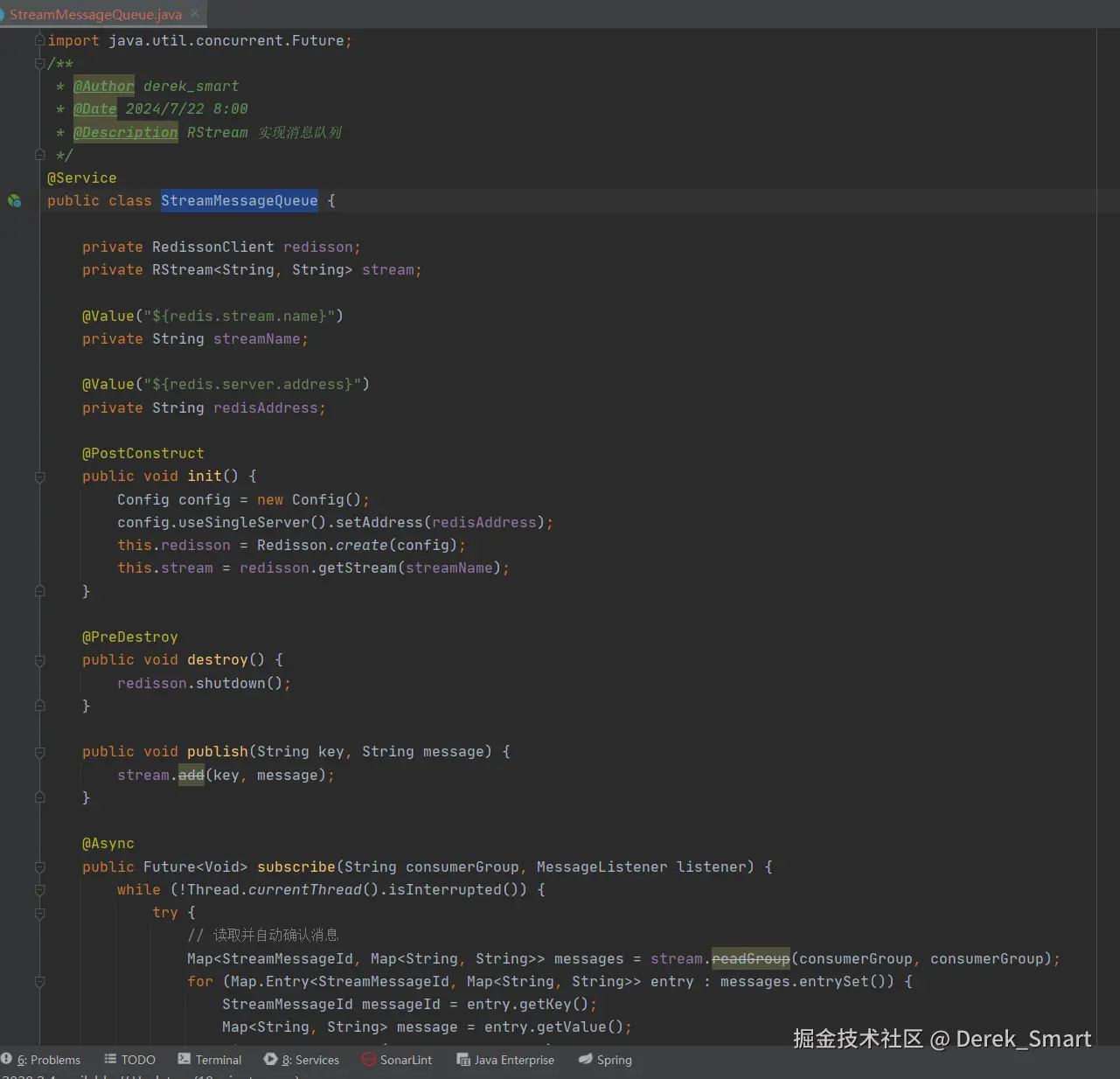Screen dimensions: 1120x1079
Task: Click the entry.getKey() call
Action: pos(527,1005)
